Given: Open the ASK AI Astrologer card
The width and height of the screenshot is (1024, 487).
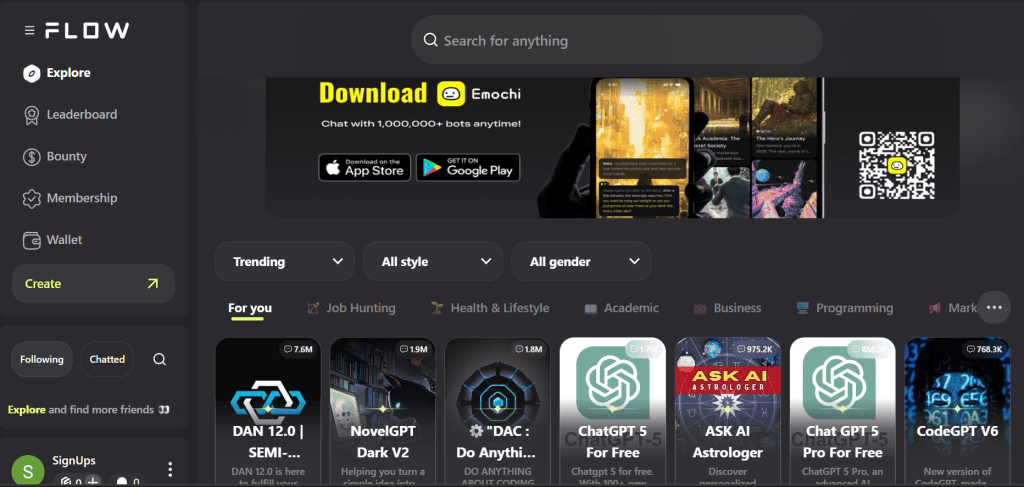Looking at the screenshot, I should pyautogui.click(x=728, y=412).
